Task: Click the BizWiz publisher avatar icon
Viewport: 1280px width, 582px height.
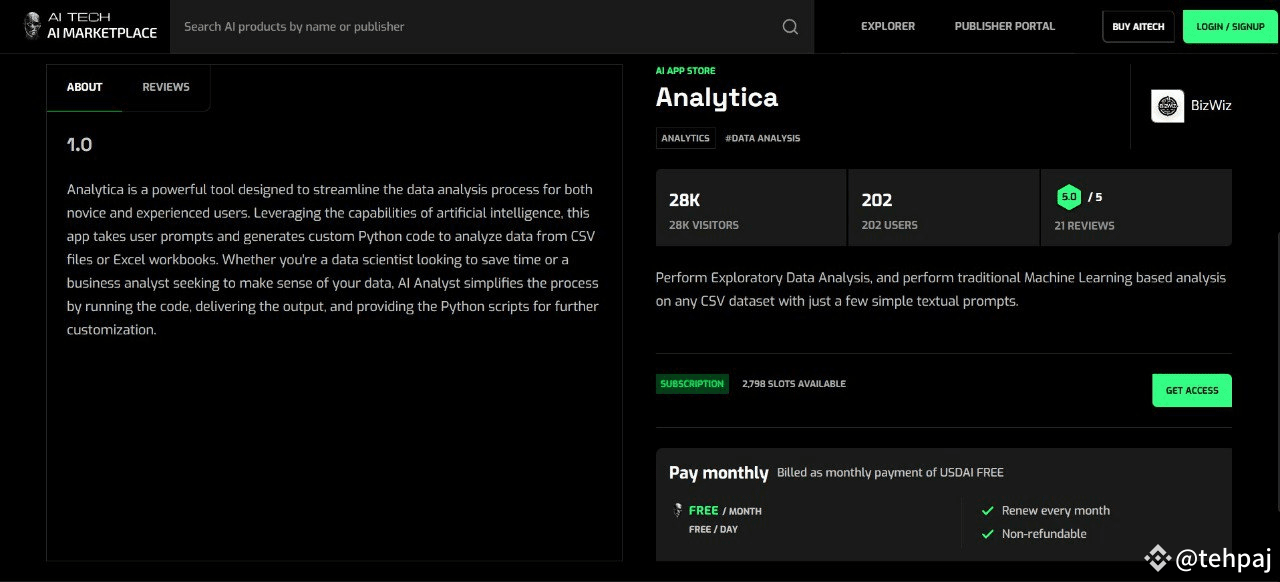Action: click(1167, 106)
